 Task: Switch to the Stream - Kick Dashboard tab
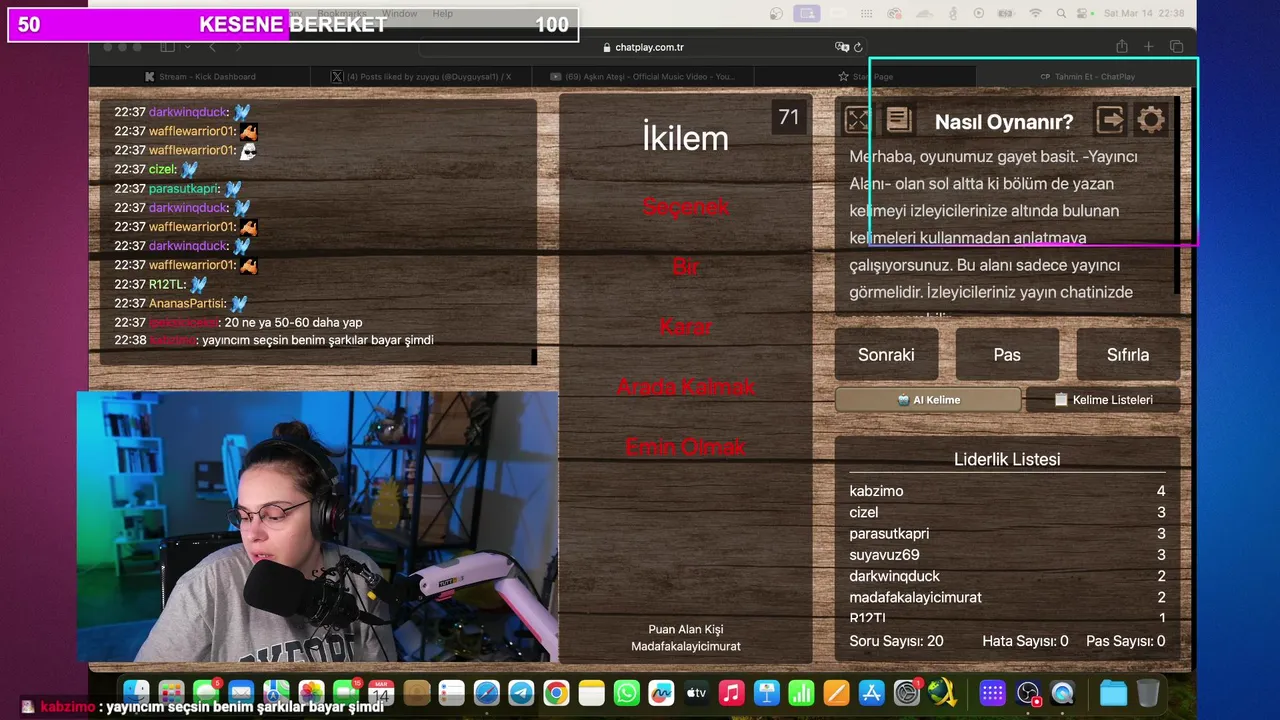(x=200, y=76)
